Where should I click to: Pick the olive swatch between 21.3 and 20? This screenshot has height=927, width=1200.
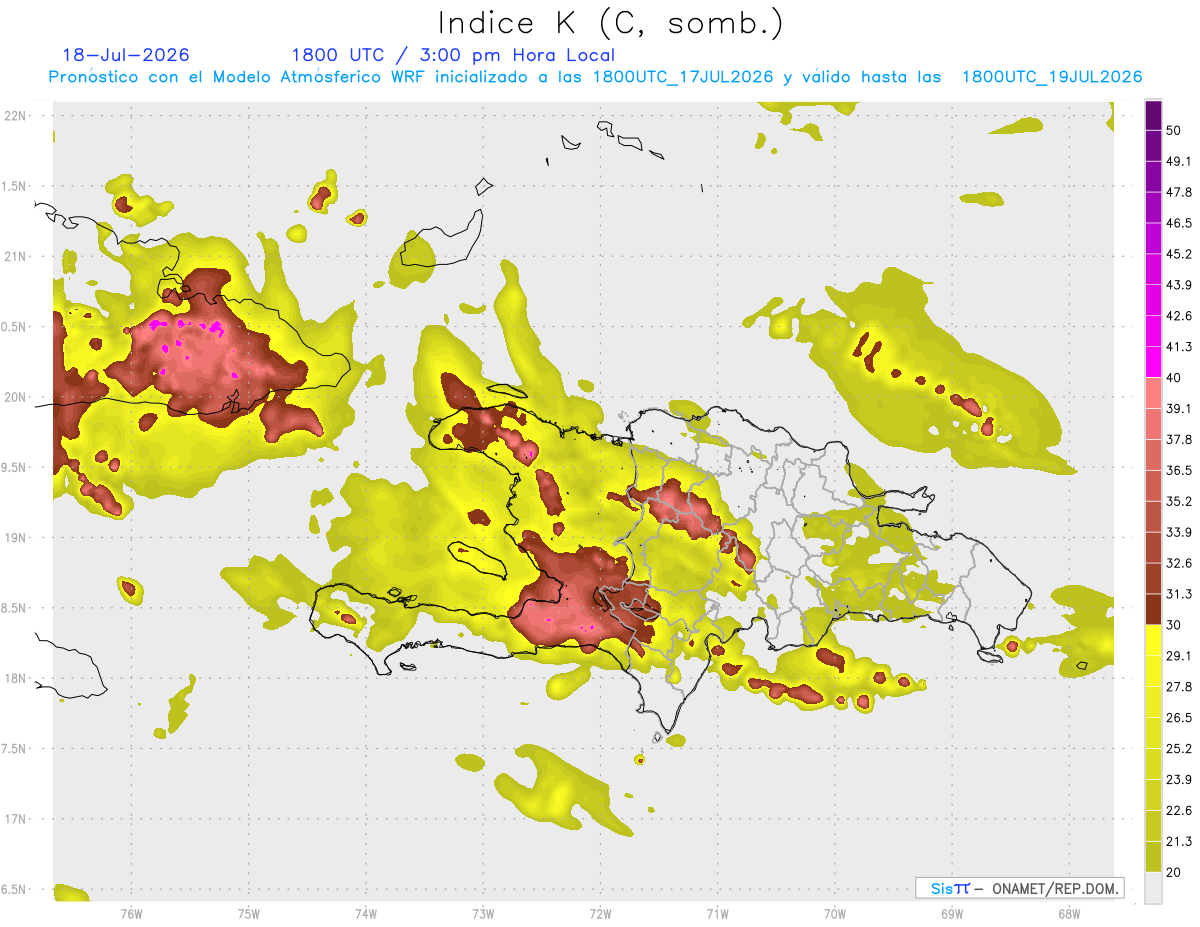tap(1153, 856)
